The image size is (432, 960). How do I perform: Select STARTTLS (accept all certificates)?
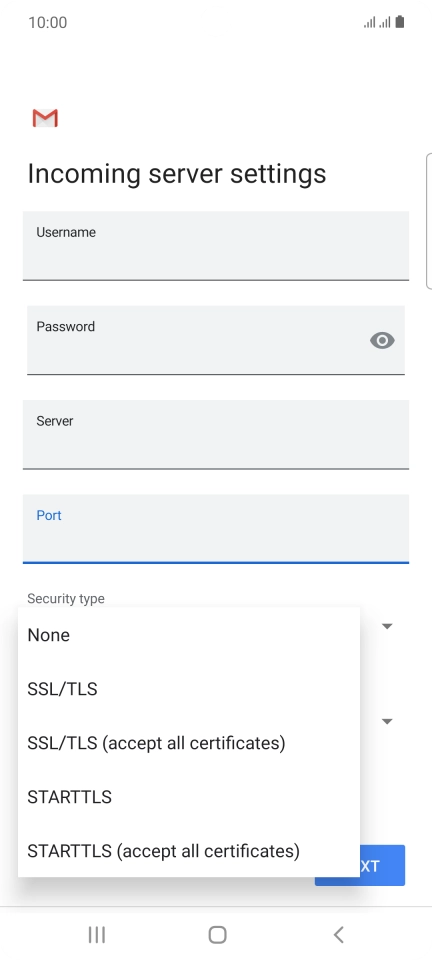click(x=189, y=851)
